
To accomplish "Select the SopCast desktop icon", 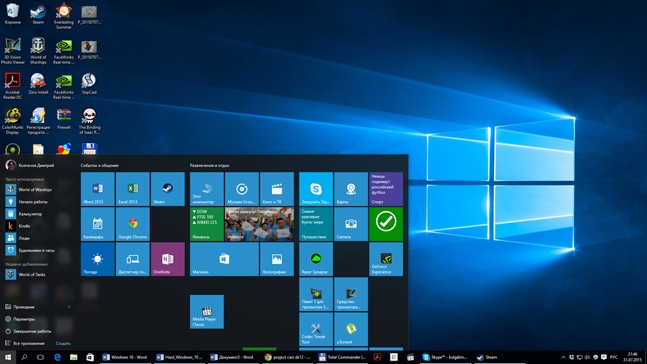I will pyautogui.click(x=89, y=84).
